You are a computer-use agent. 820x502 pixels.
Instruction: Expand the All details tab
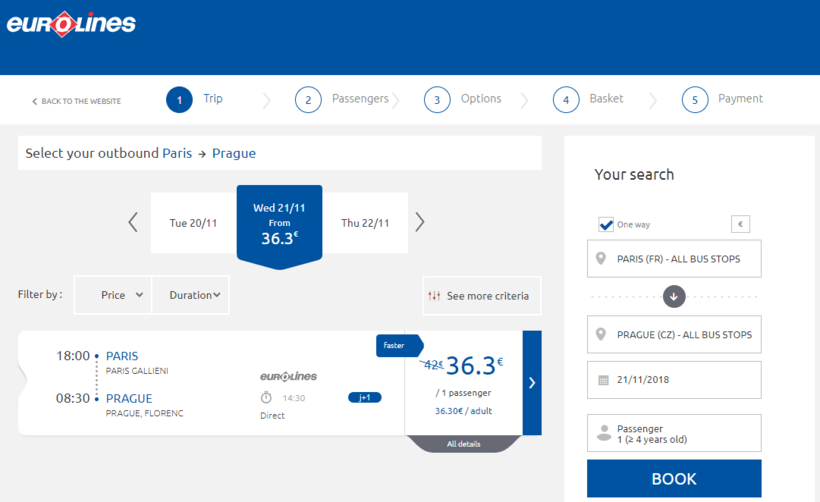click(x=463, y=443)
